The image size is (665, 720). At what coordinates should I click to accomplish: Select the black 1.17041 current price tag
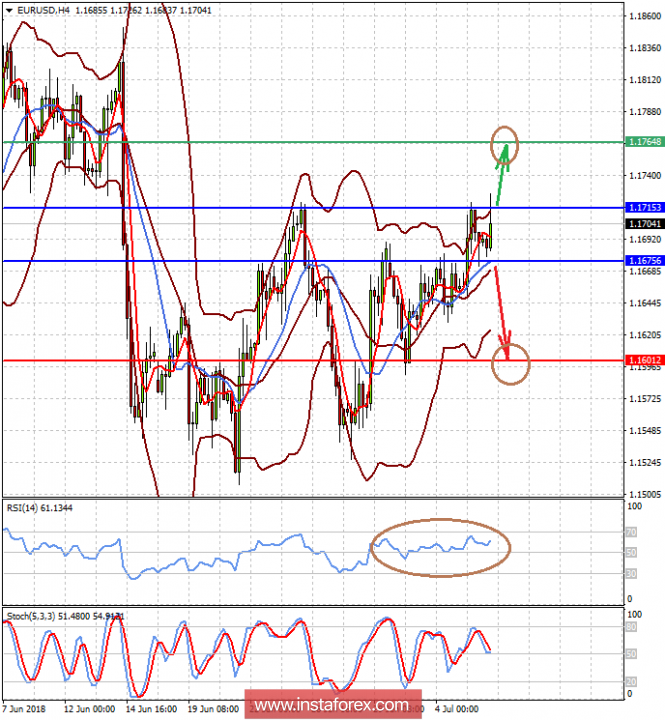645,224
